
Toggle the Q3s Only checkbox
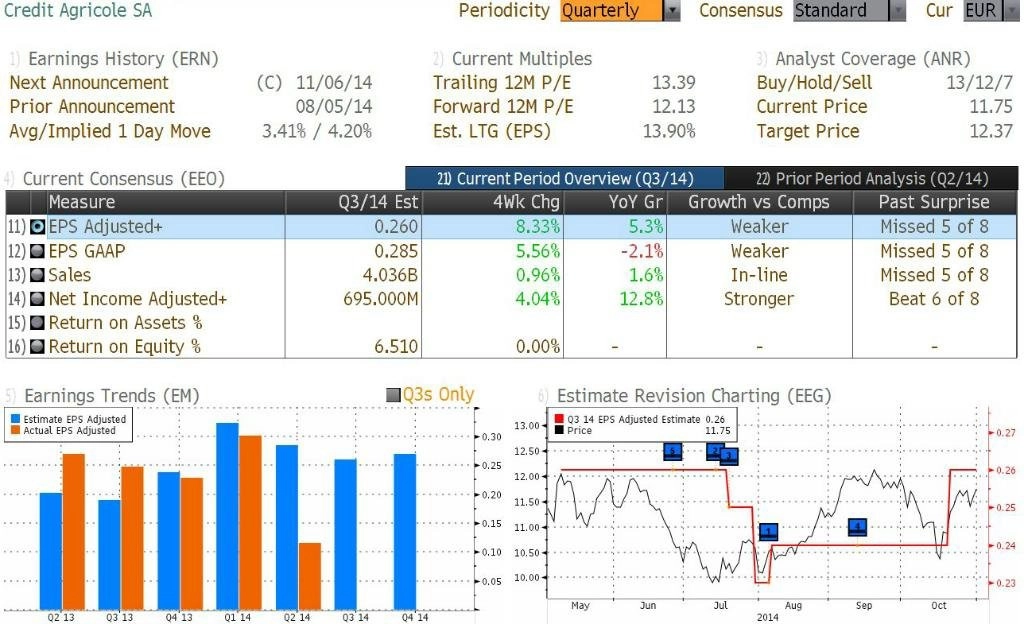pyautogui.click(x=393, y=395)
